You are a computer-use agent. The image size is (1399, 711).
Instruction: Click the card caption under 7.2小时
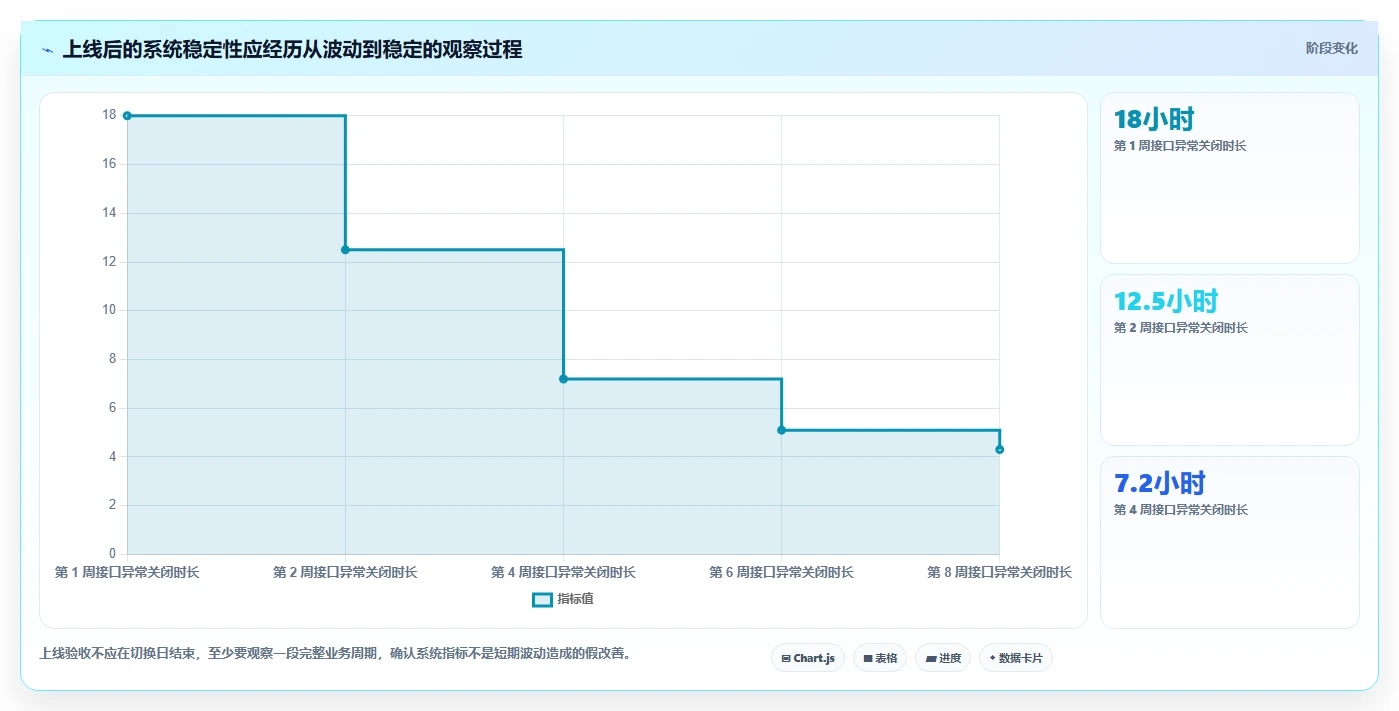[x=1181, y=510]
